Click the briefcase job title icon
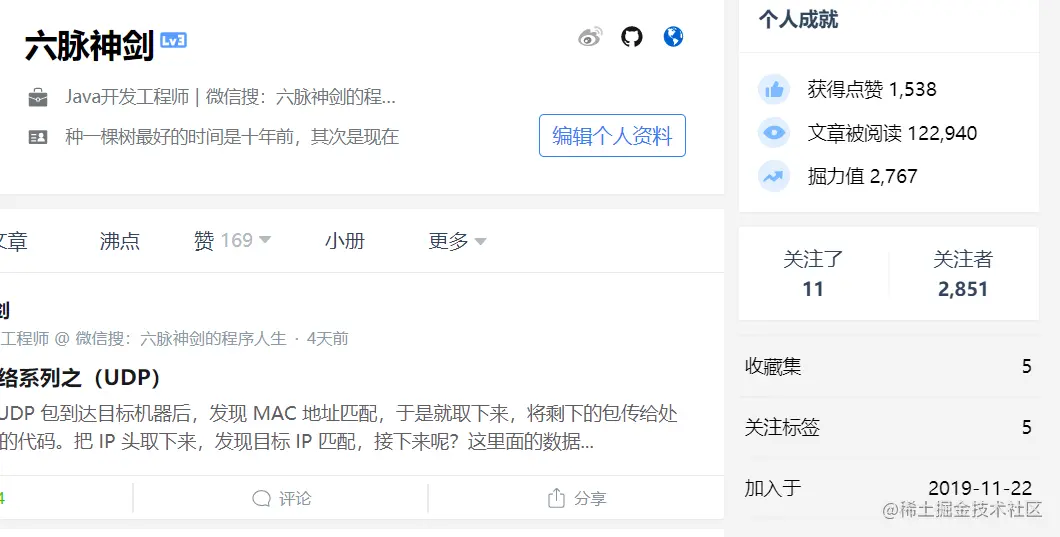 pyautogui.click(x=38, y=97)
